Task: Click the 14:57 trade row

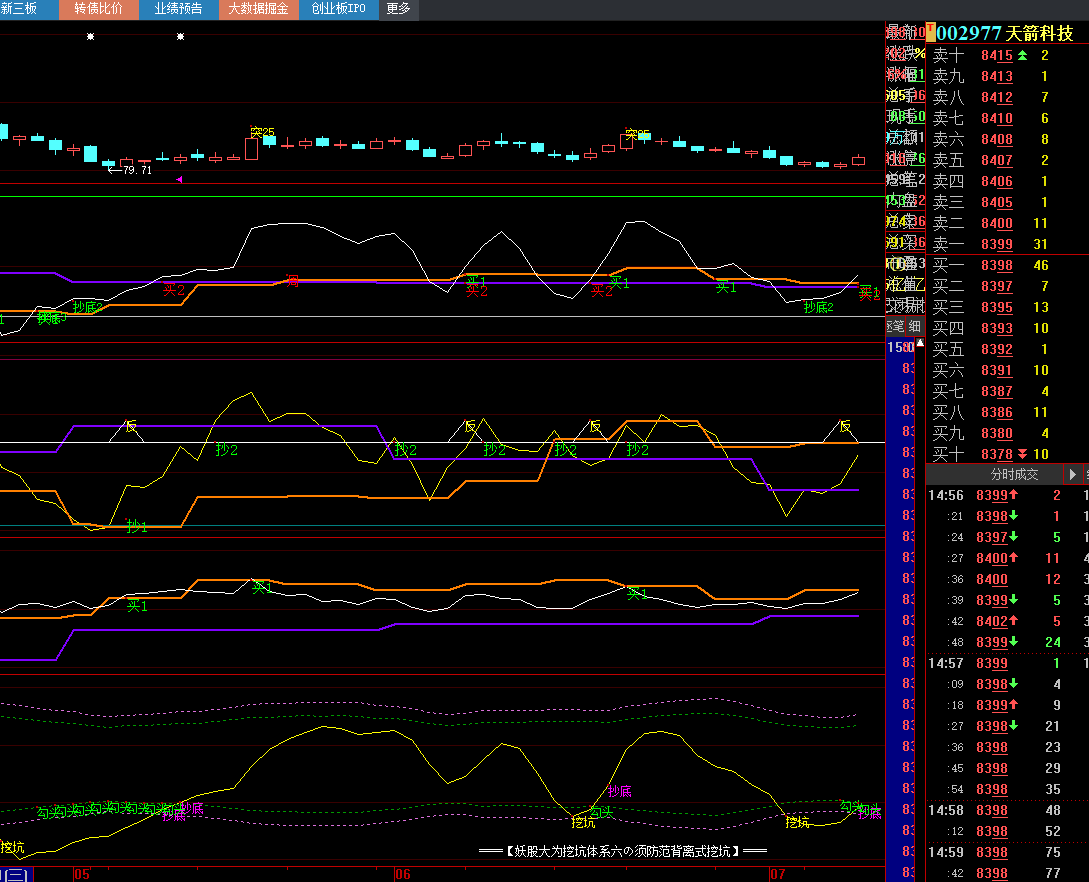Action: click(x=1008, y=663)
